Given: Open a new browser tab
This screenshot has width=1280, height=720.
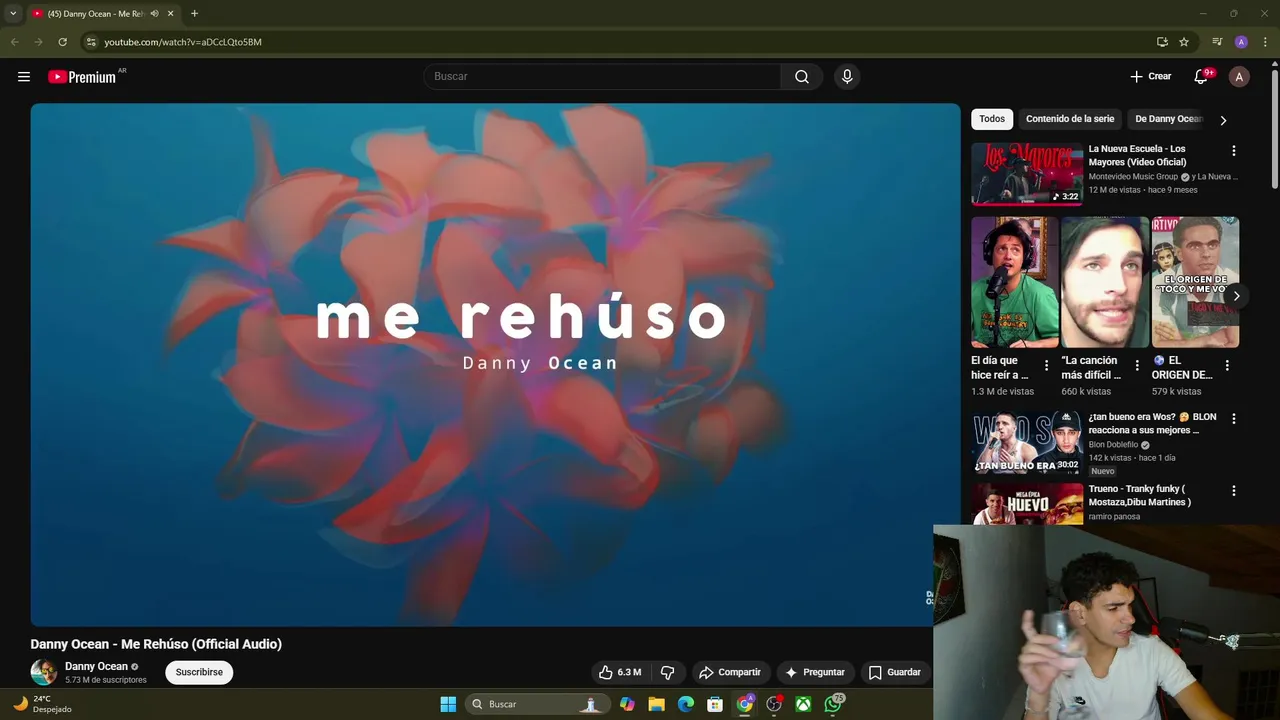Looking at the screenshot, I should (194, 14).
